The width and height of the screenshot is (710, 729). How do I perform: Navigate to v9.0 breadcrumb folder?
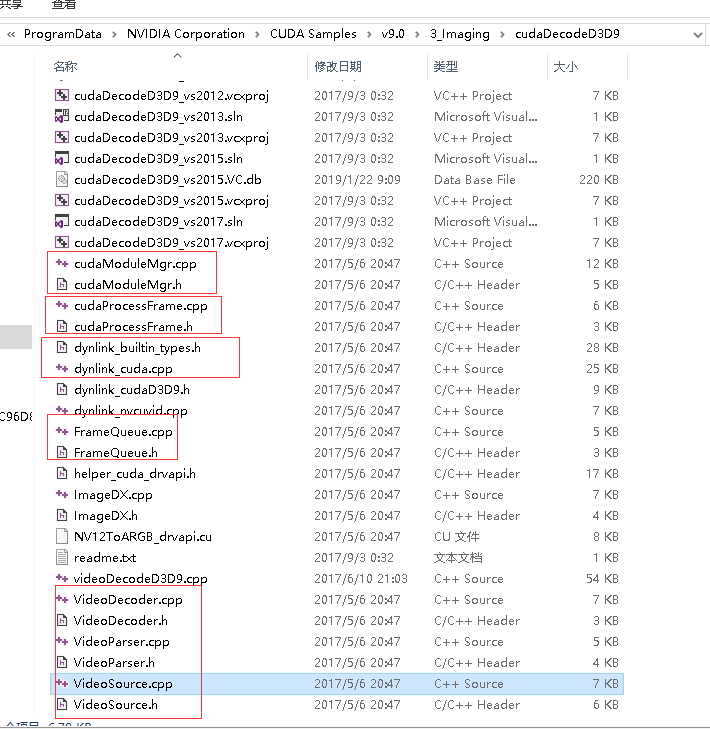coord(393,34)
